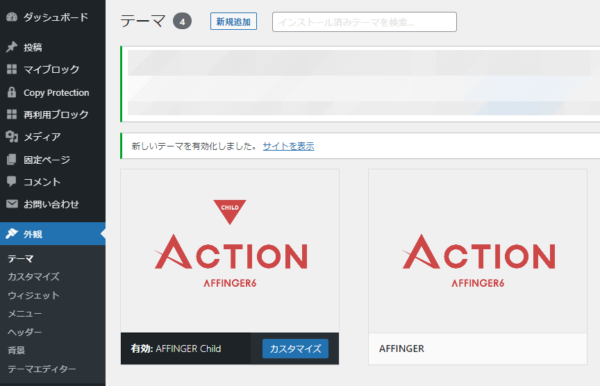The height and width of the screenshot is (386, 600).
Task: Open カスタマイズ submenu item in sidebar
Action: click(34, 277)
